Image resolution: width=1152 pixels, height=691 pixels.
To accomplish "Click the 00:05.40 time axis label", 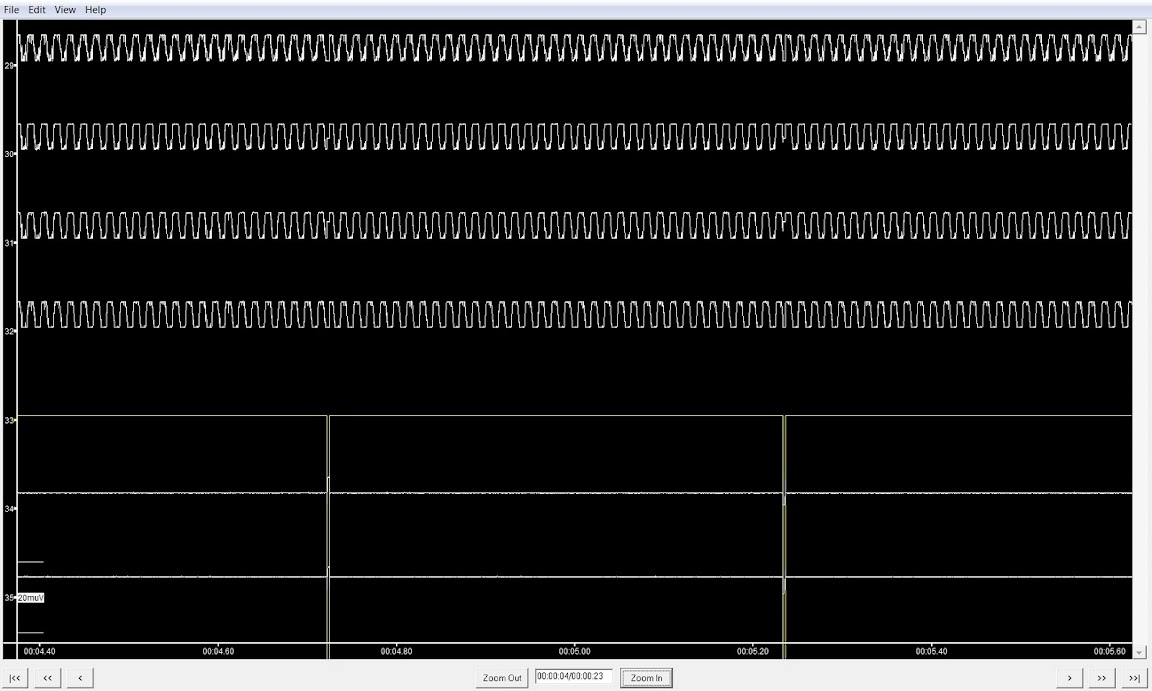I will (932, 651).
